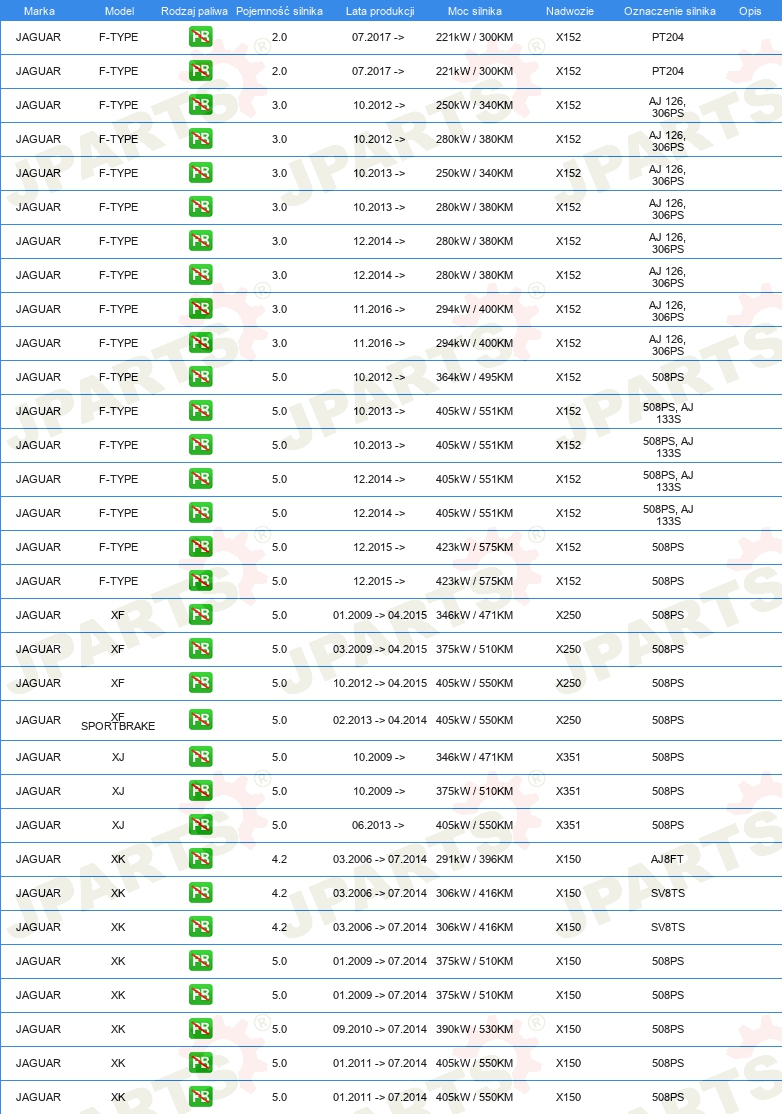The height and width of the screenshot is (1114, 782).
Task: Click petrol icon in XJ 346kW / 471KM row
Action: point(201,757)
